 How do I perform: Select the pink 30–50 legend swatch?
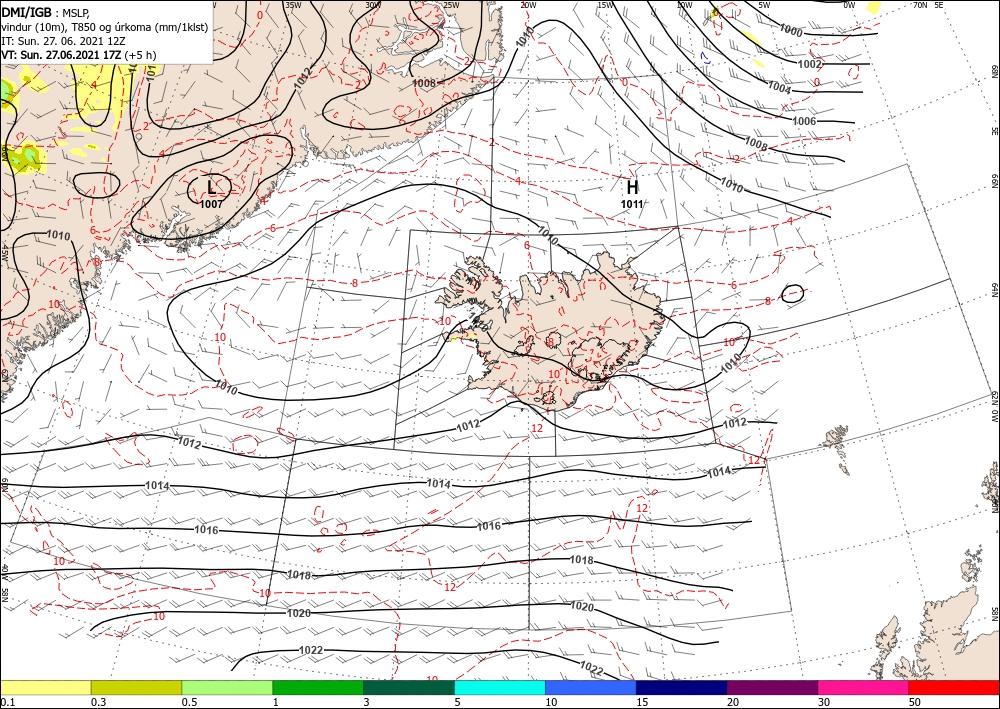point(864,687)
